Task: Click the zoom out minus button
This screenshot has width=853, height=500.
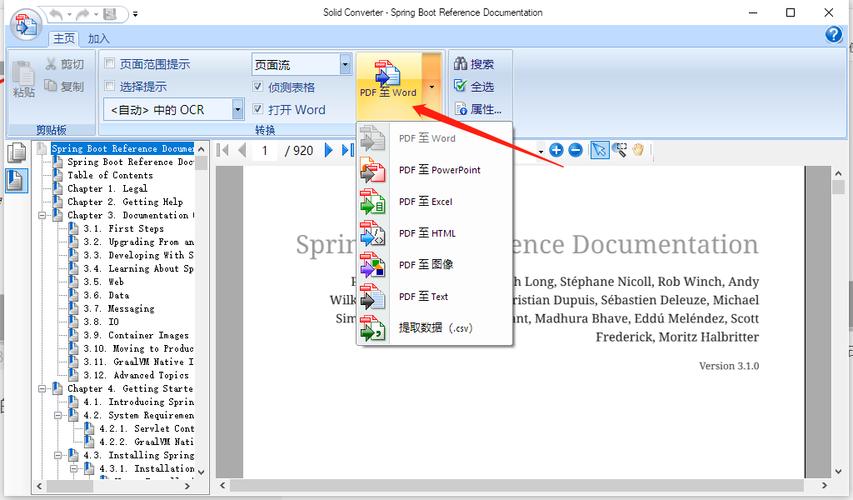Action: tap(576, 150)
